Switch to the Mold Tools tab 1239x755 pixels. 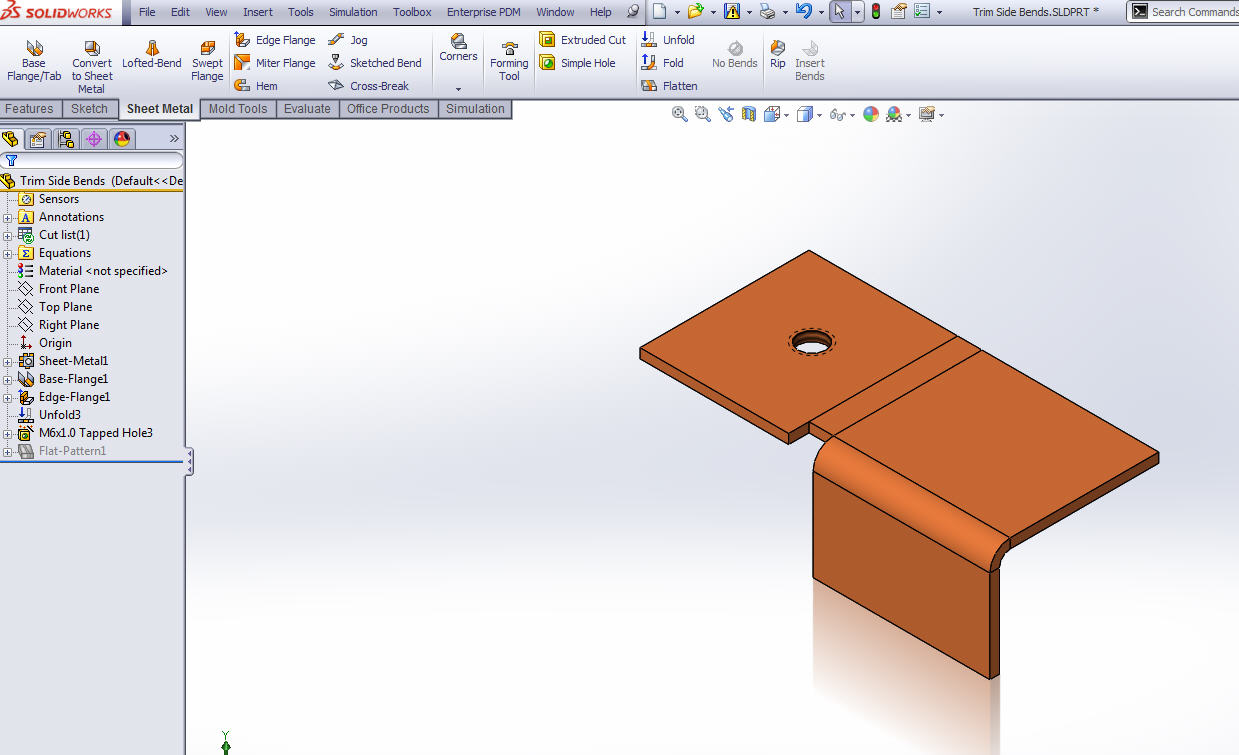point(238,109)
